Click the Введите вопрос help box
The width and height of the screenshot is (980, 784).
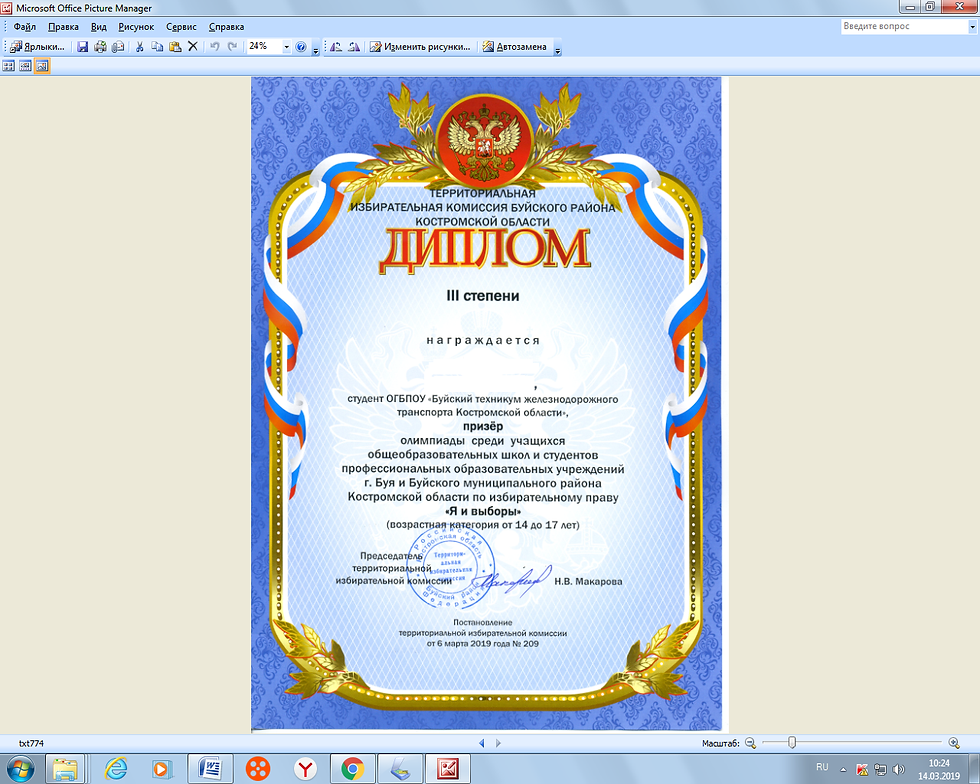point(904,26)
